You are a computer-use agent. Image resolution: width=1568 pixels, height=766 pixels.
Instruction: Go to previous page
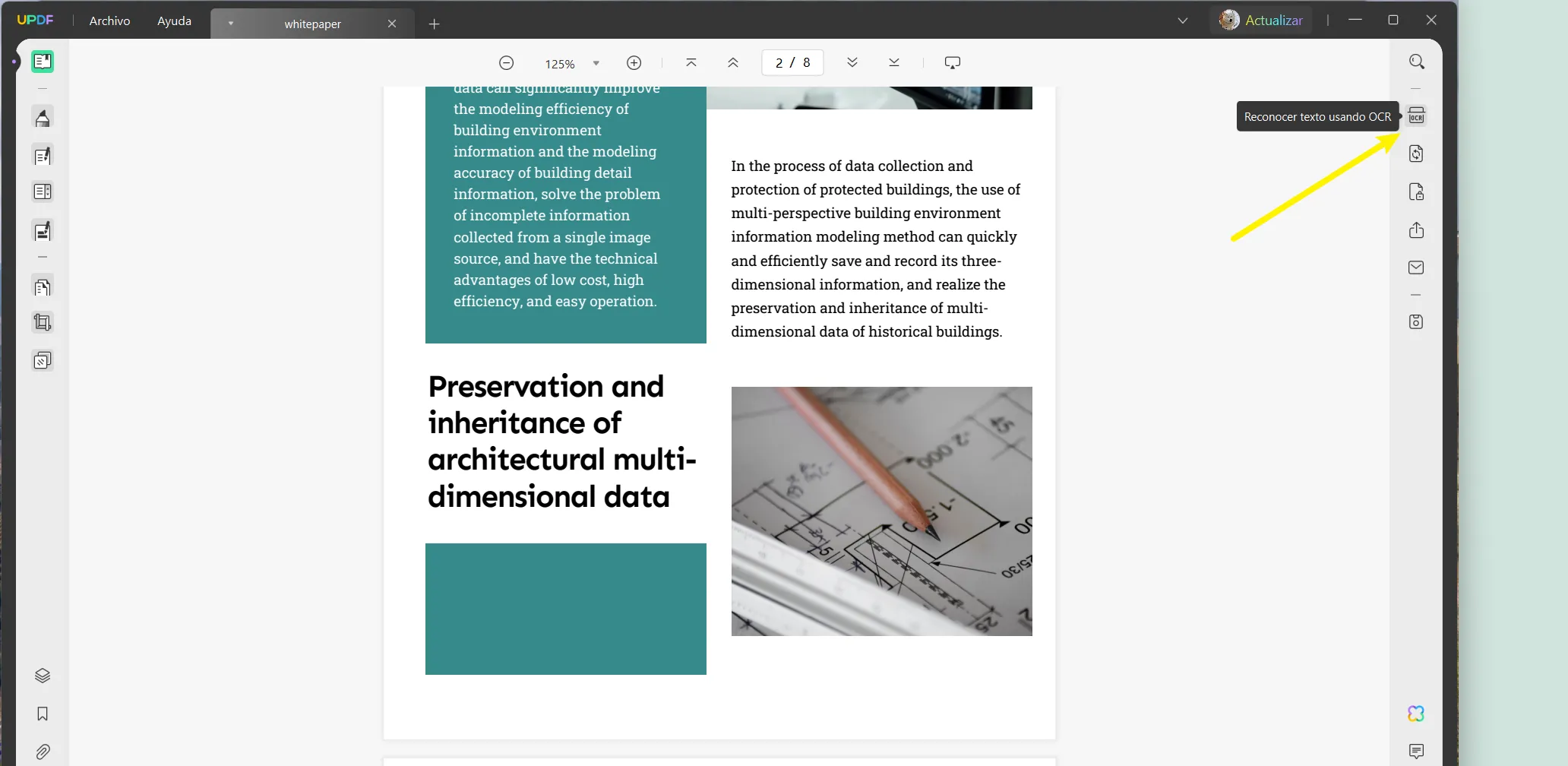pyautogui.click(x=733, y=62)
